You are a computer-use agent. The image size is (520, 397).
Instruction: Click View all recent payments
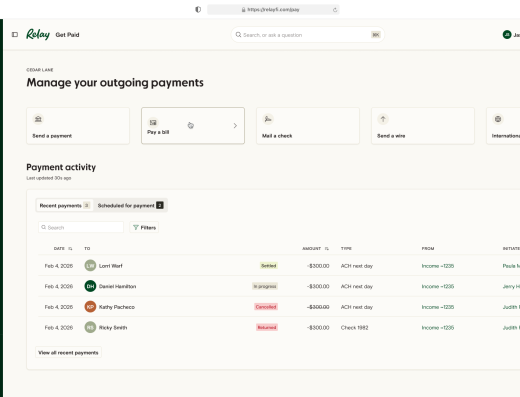[x=68, y=352]
